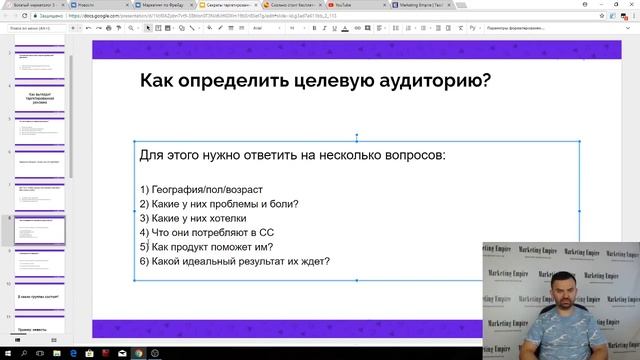Click the font size field
The width and height of the screenshot is (640, 360).
click(x=292, y=28)
